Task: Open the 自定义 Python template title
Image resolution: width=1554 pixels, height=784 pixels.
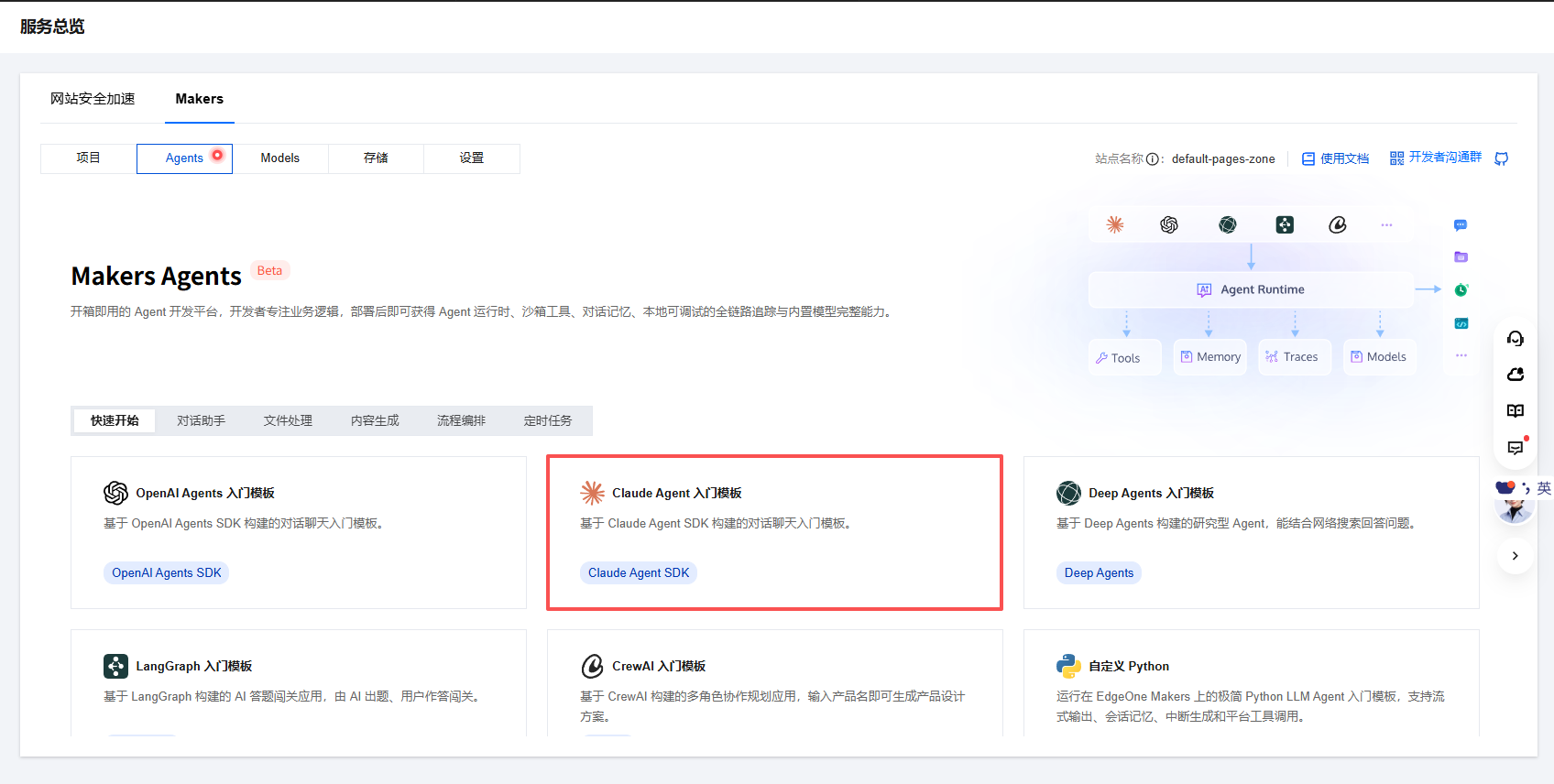Action: (1129, 666)
